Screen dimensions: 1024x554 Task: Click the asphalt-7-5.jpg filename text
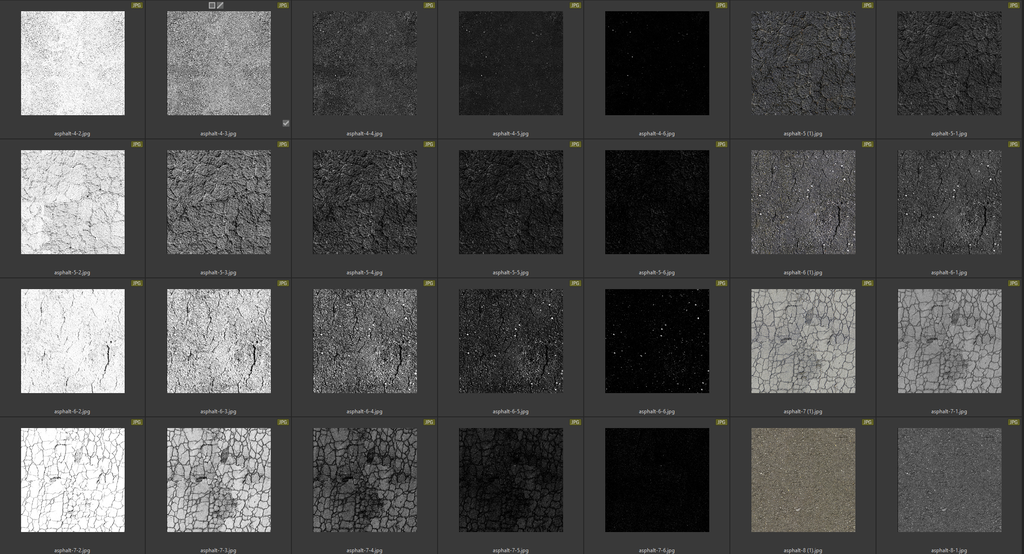click(511, 549)
